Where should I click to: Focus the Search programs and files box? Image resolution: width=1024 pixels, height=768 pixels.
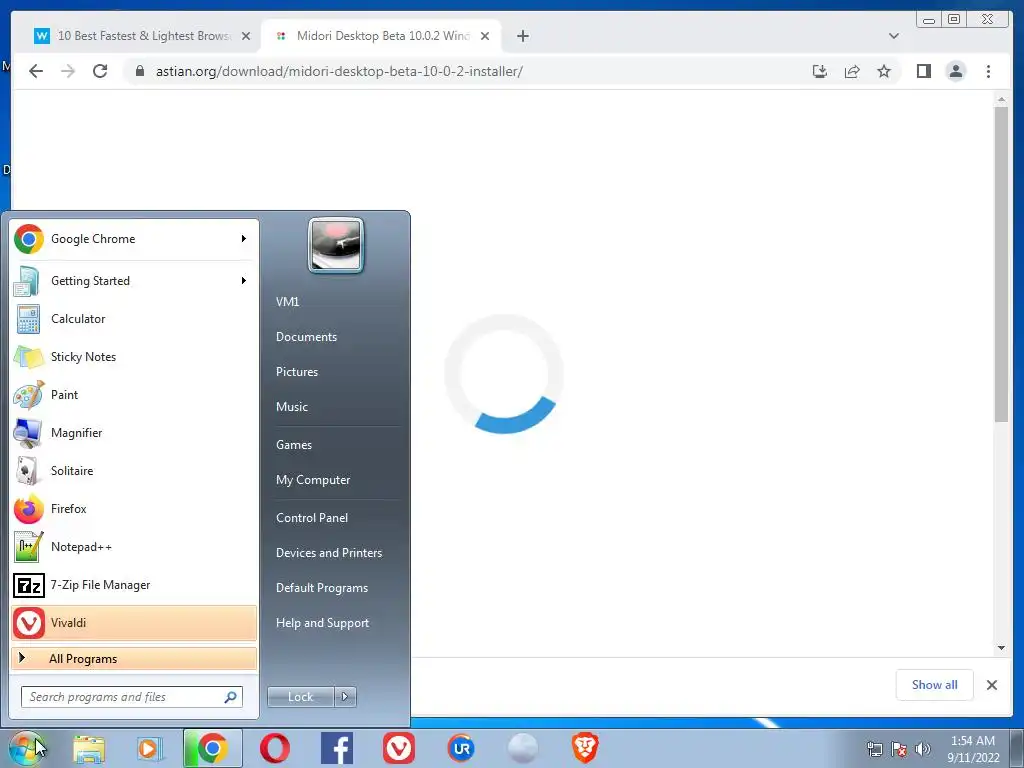tap(132, 697)
